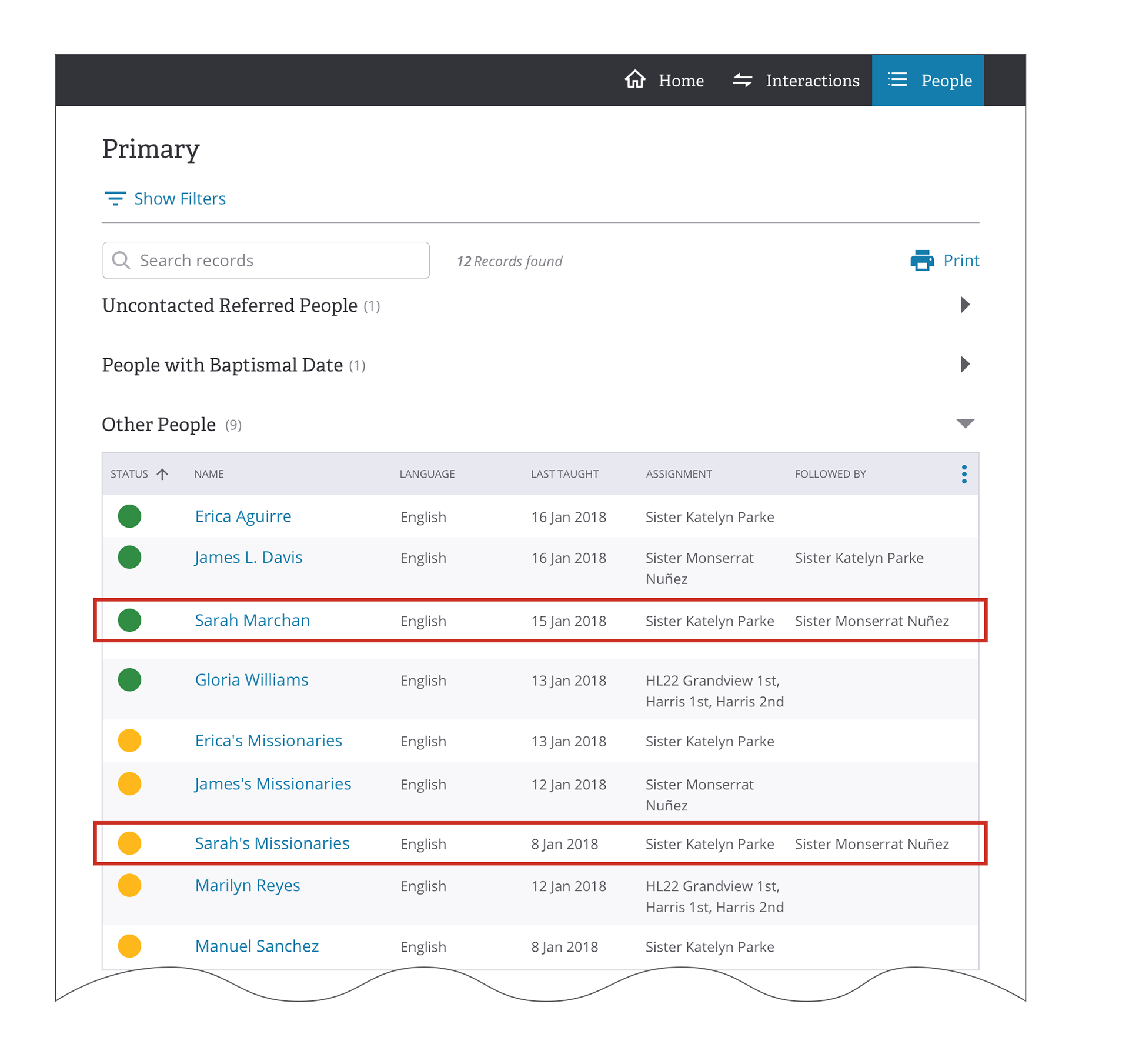The height and width of the screenshot is (1064, 1129).
Task: Open Marilyn Reyes record
Action: pyautogui.click(x=247, y=886)
